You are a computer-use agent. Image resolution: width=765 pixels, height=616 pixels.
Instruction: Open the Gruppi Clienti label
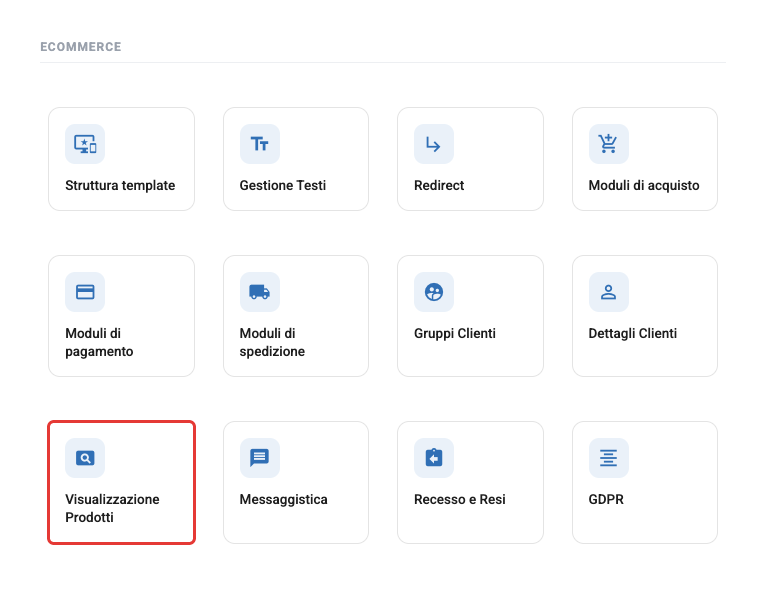[x=455, y=333]
